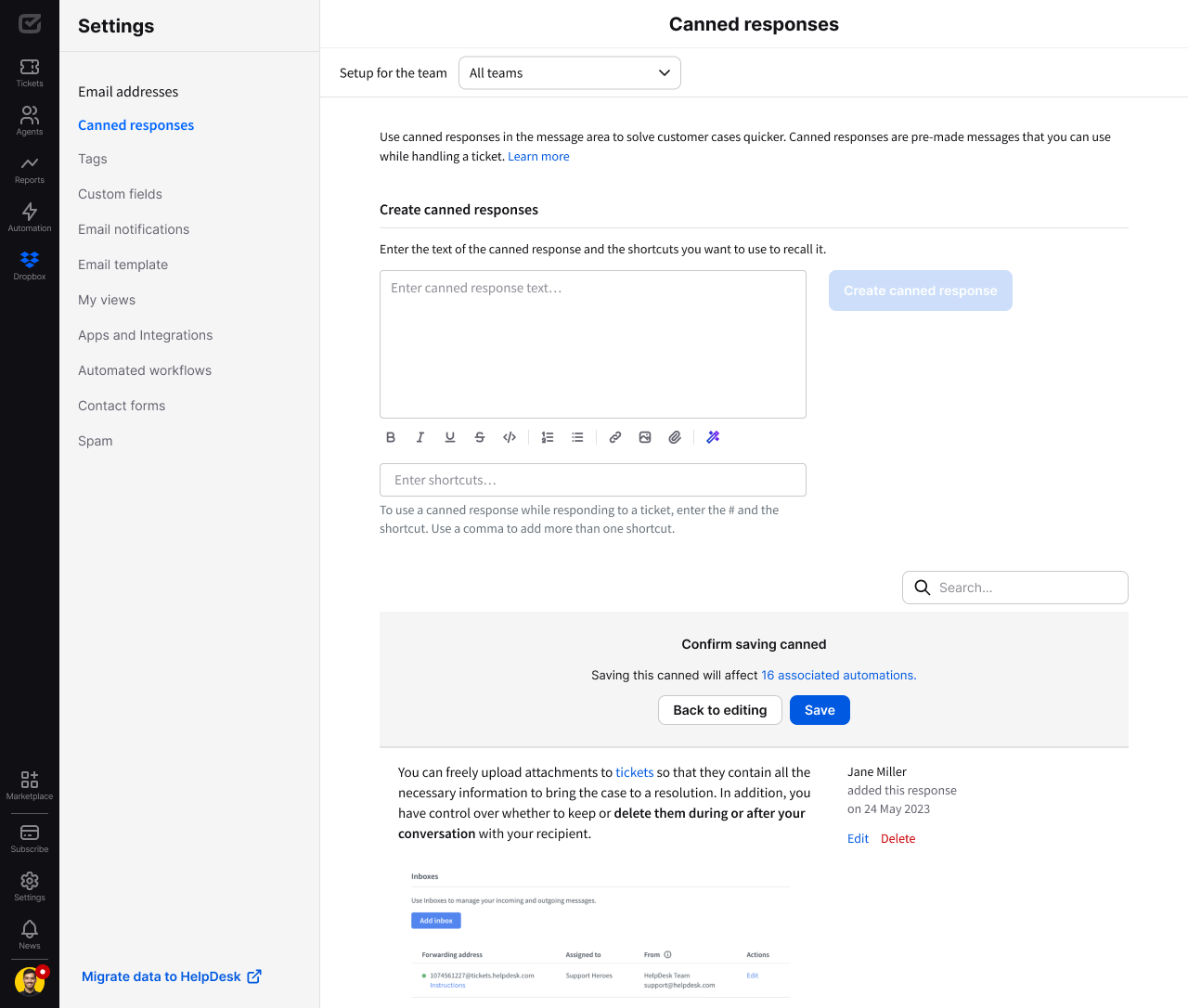The image size is (1188, 1008).
Task: Click the tickets link in response
Action: click(635, 772)
